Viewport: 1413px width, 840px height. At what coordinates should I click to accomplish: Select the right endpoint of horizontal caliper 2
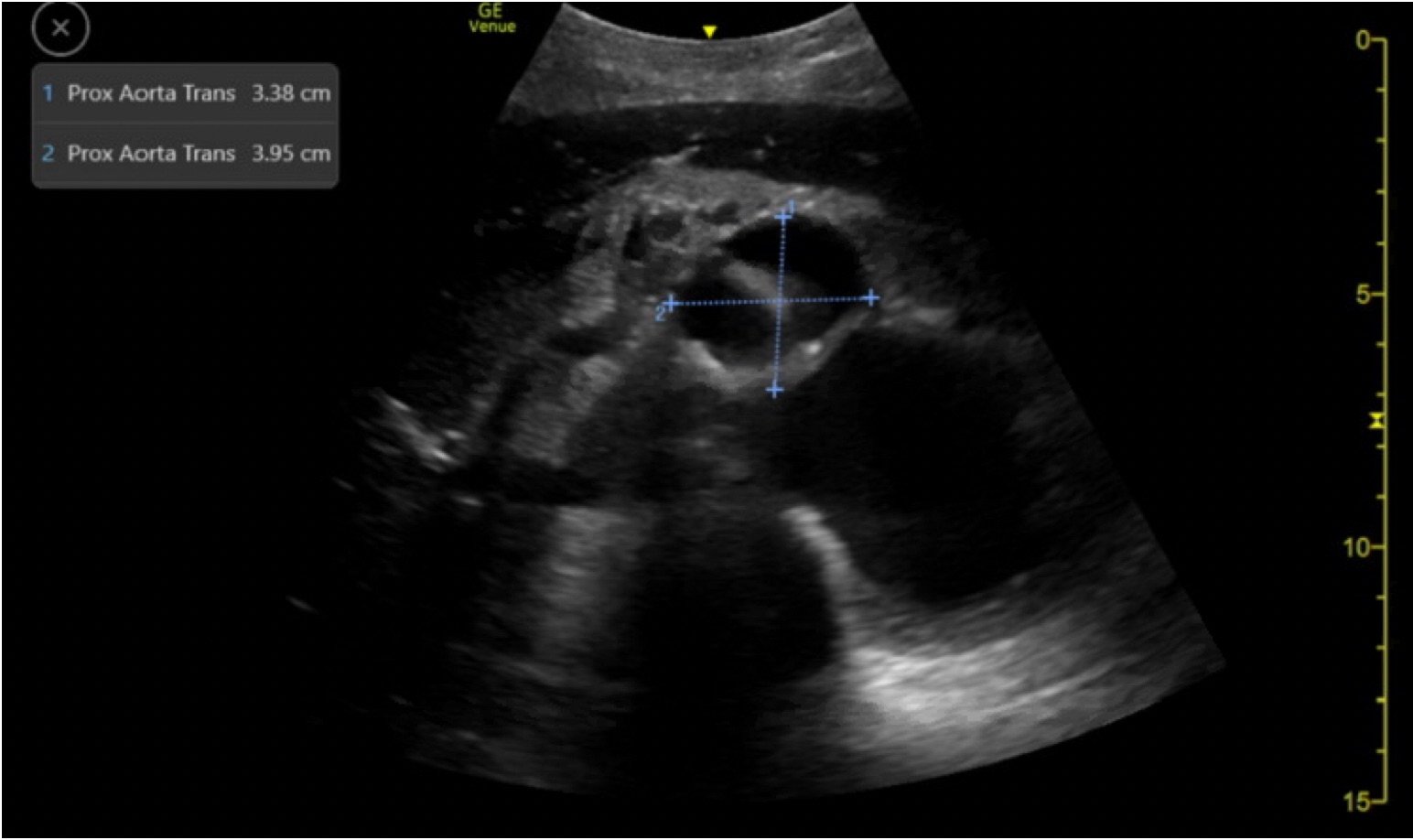[871, 297]
